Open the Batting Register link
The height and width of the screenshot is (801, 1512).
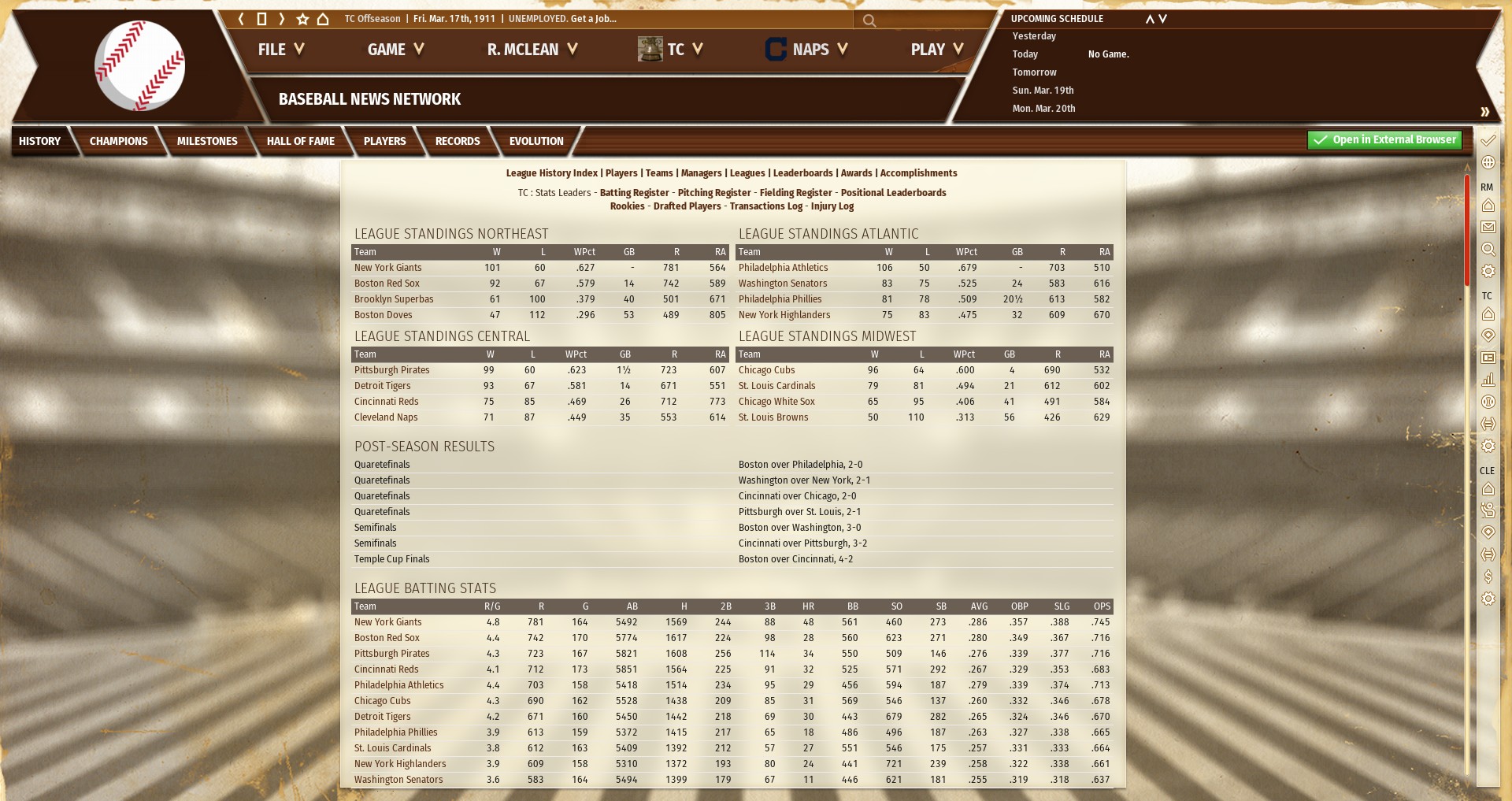(634, 193)
